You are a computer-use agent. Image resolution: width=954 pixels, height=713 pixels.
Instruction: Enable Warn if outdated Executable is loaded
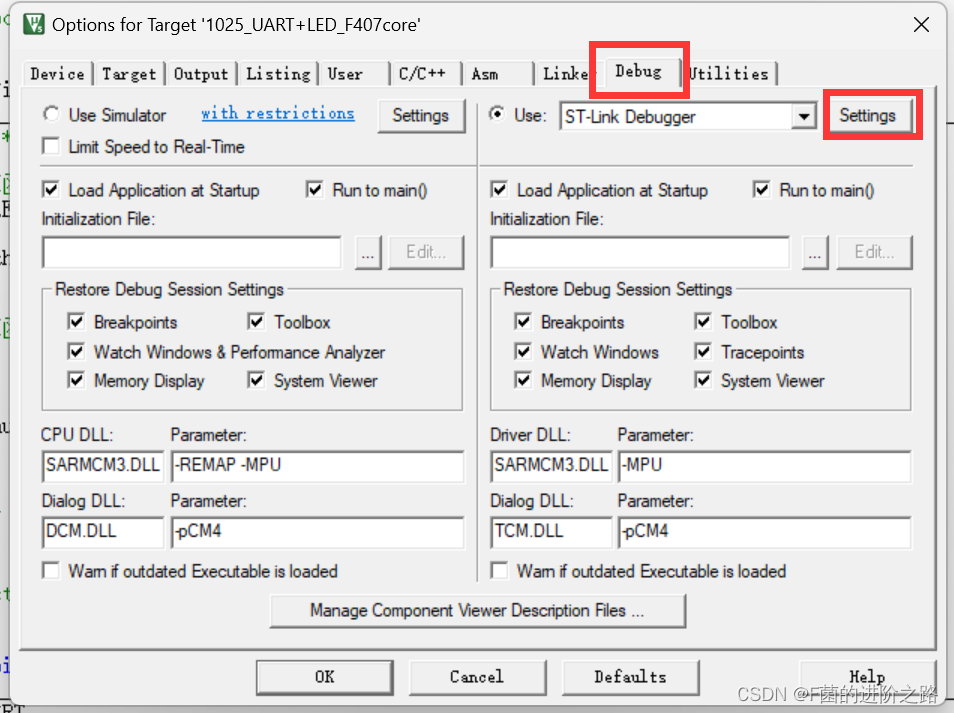coord(51,570)
